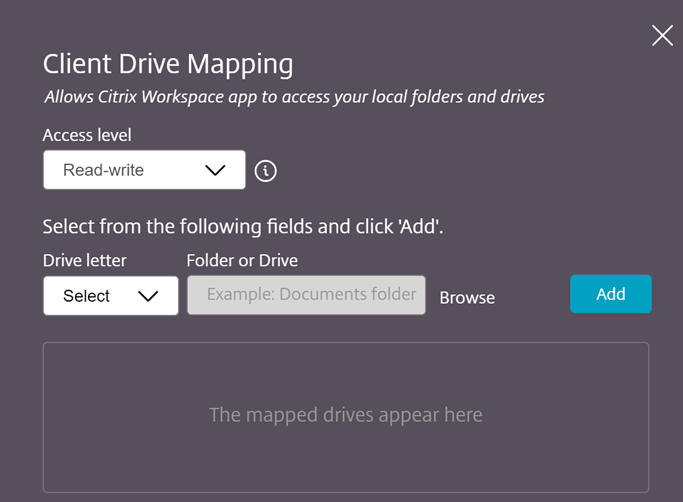The image size is (683, 502).
Task: Click the 'Client Drive Mapping' heading
Action: pyautogui.click(x=168, y=64)
